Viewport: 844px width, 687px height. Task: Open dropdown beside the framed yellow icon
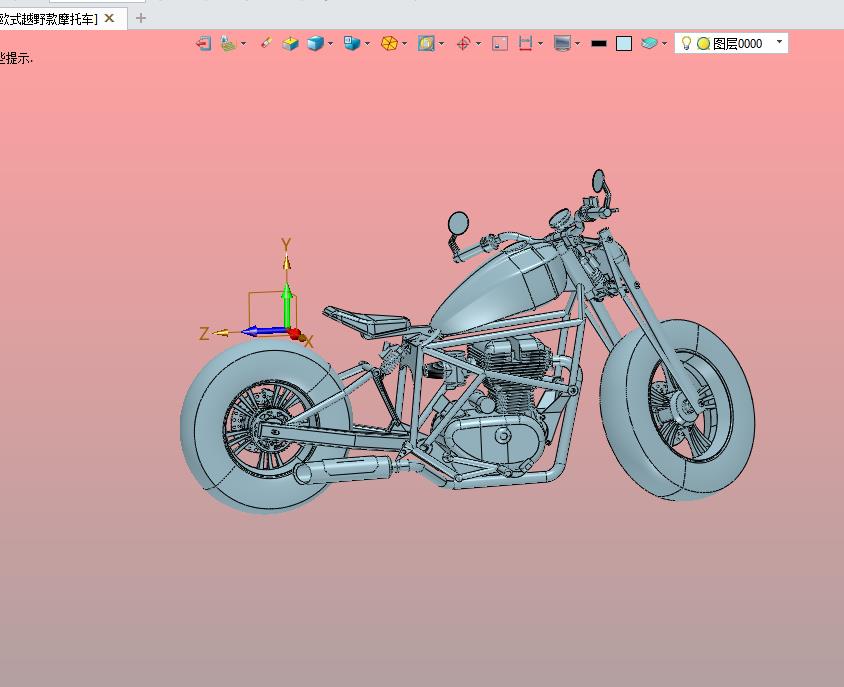click(x=441, y=44)
